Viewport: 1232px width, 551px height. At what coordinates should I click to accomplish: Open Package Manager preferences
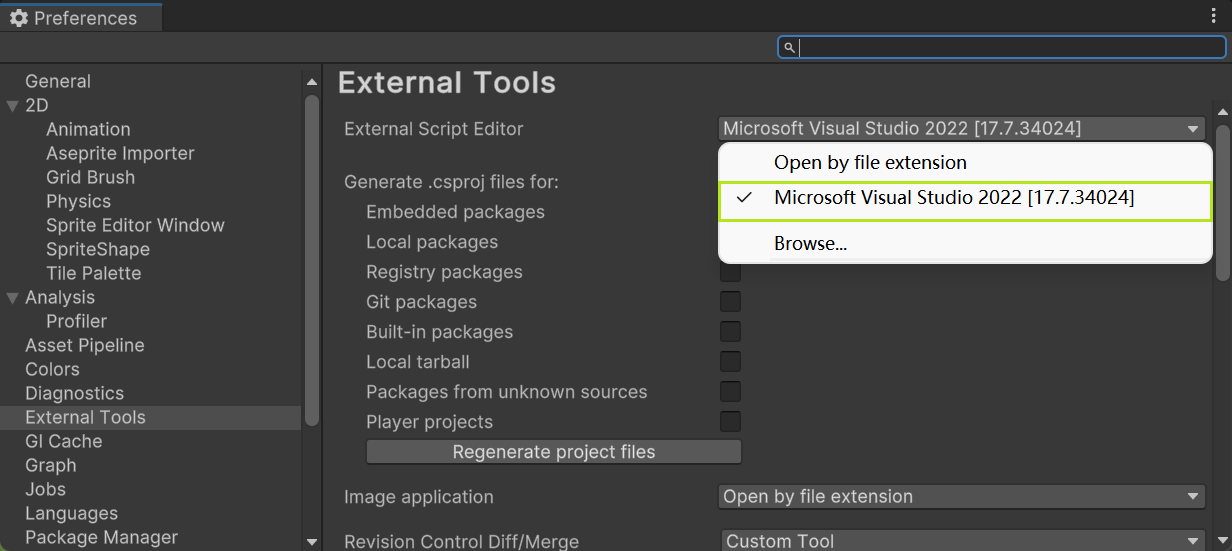click(101, 537)
